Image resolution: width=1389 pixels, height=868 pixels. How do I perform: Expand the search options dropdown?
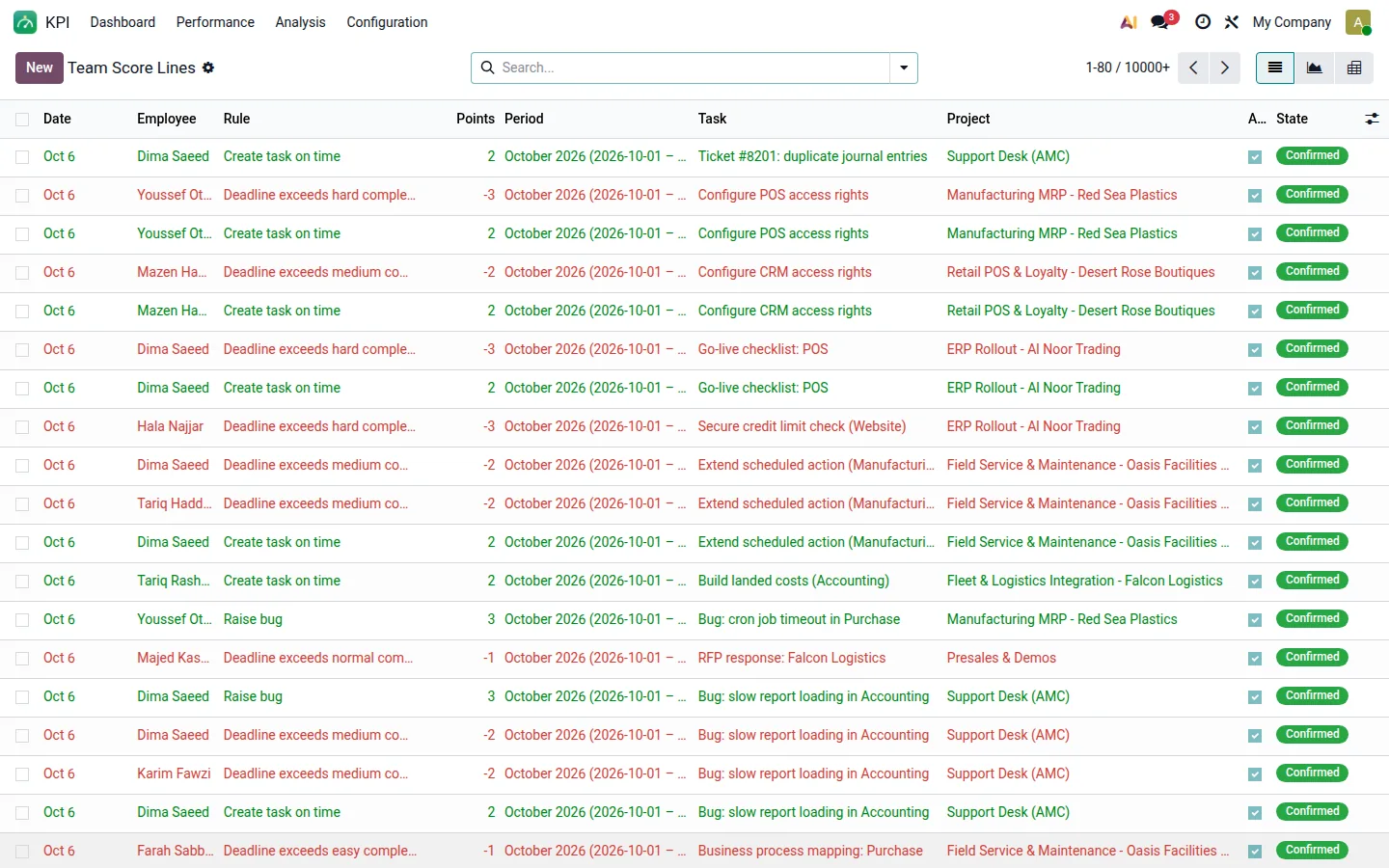click(904, 68)
